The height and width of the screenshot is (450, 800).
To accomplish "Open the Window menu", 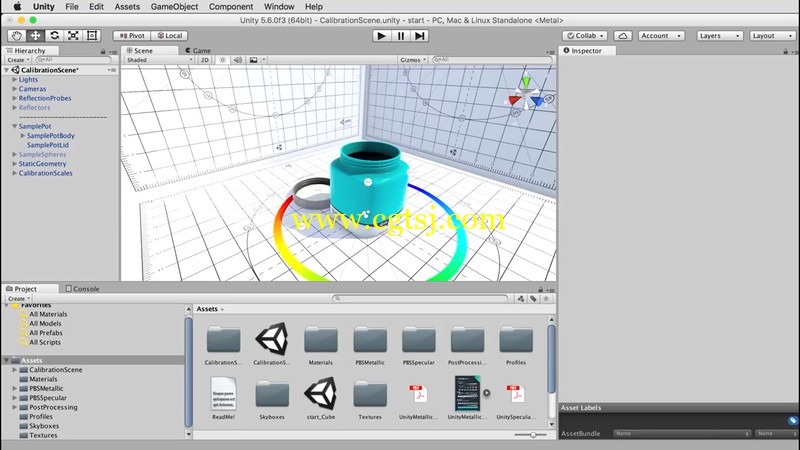I will pos(279,7).
